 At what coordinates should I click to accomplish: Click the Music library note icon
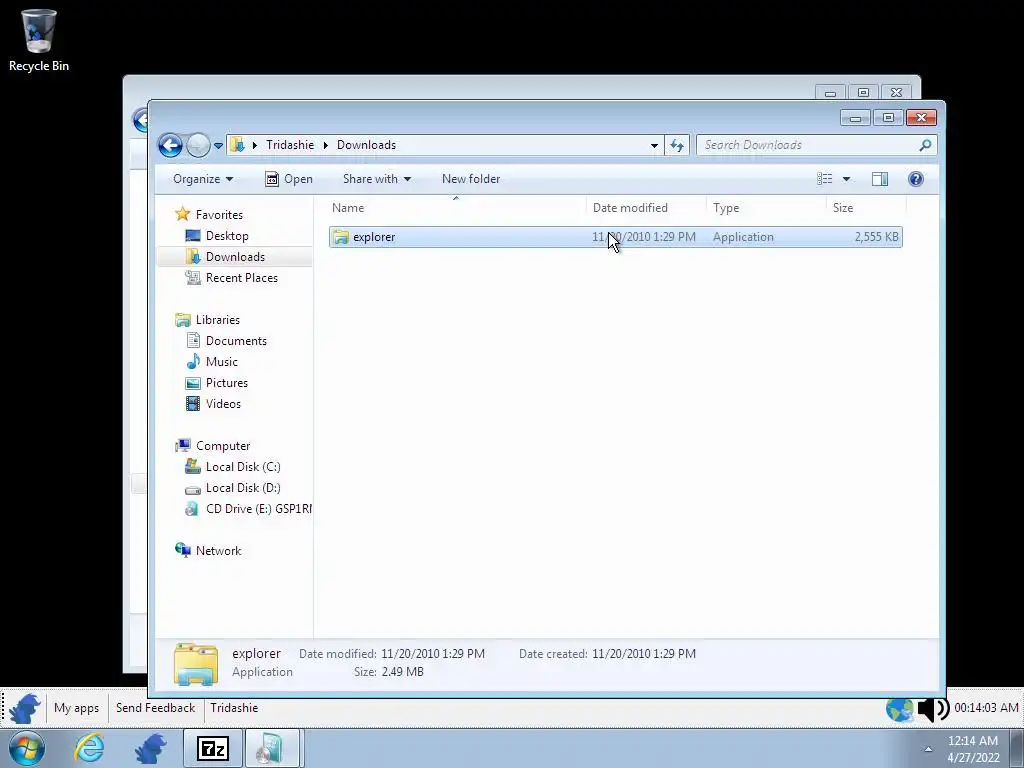click(x=193, y=362)
